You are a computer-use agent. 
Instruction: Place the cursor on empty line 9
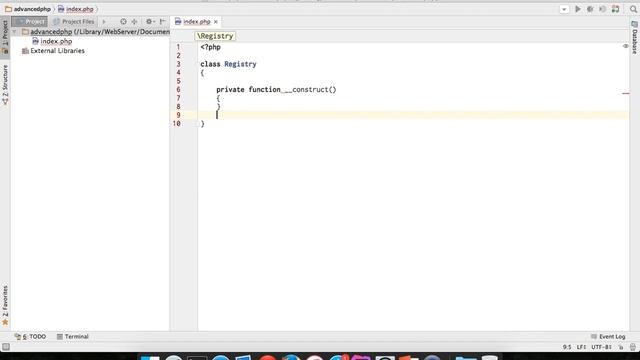click(412, 115)
